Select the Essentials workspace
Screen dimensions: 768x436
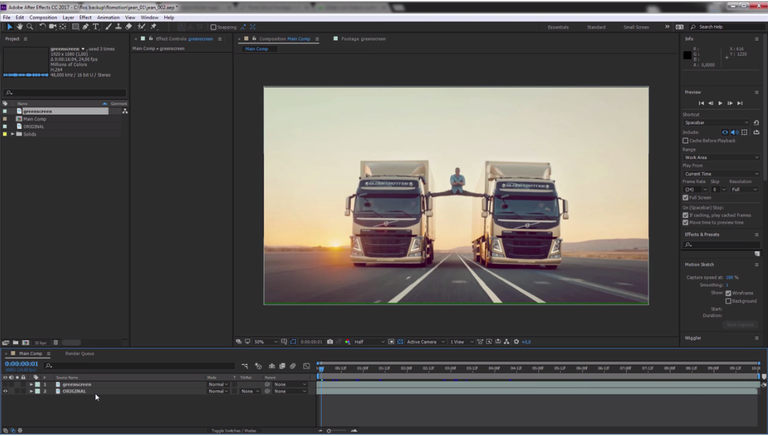[x=558, y=27]
